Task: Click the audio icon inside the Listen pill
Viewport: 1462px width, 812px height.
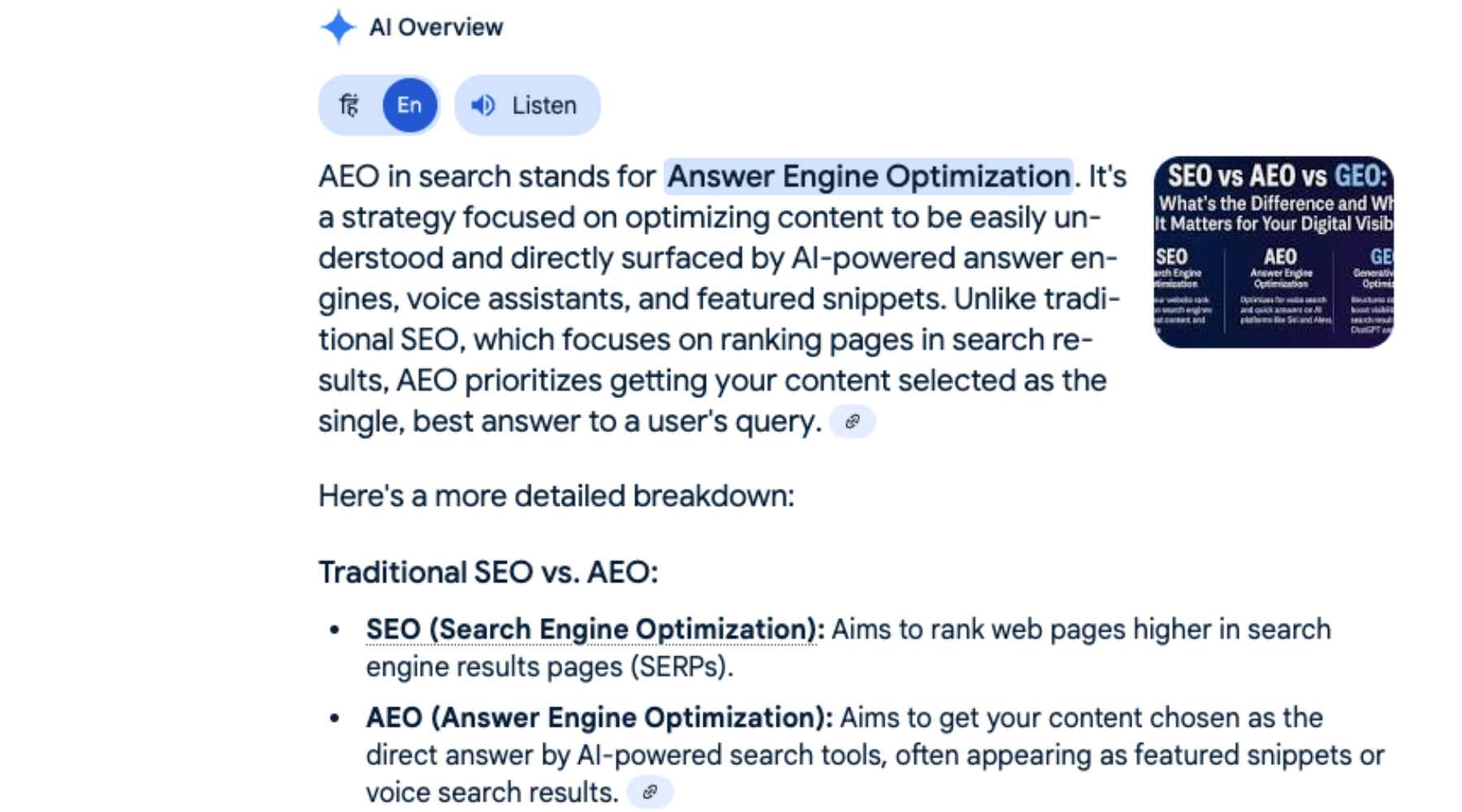Action: [483, 104]
